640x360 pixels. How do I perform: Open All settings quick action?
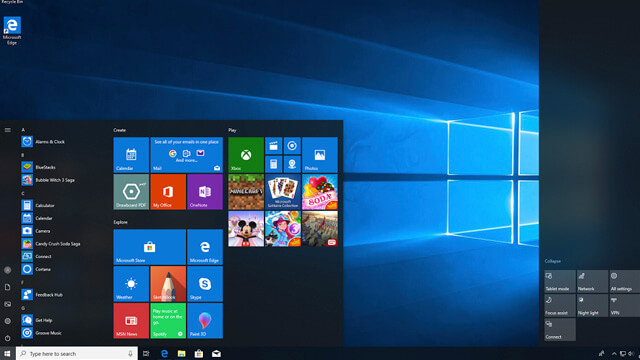pos(624,281)
